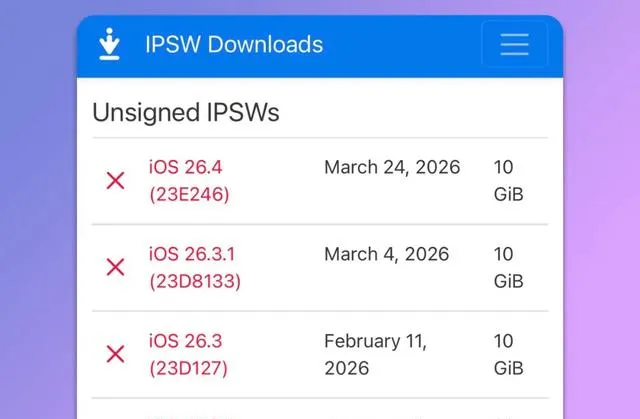Select the March 24, 2026 date cell
The width and height of the screenshot is (640, 419).
pyautogui.click(x=392, y=167)
